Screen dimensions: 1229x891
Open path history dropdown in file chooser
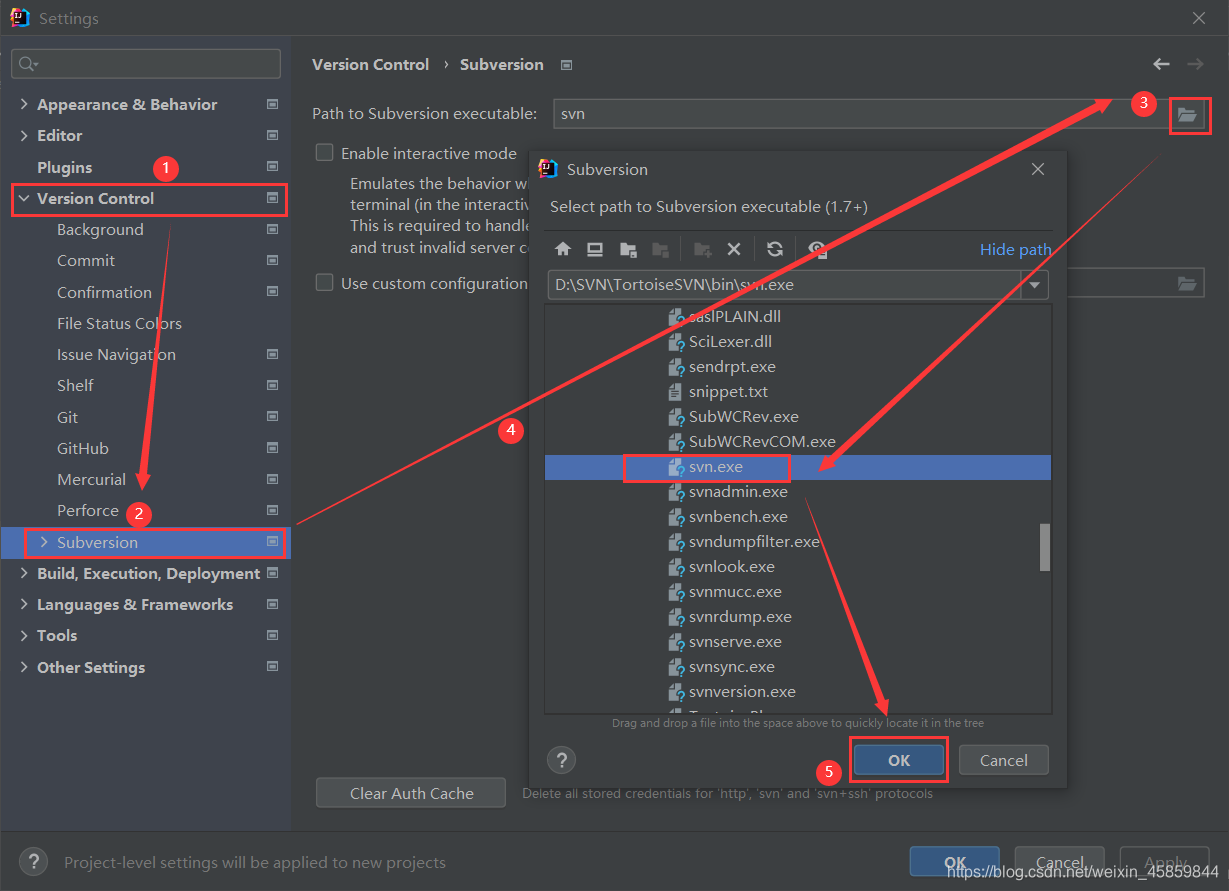[x=1034, y=285]
